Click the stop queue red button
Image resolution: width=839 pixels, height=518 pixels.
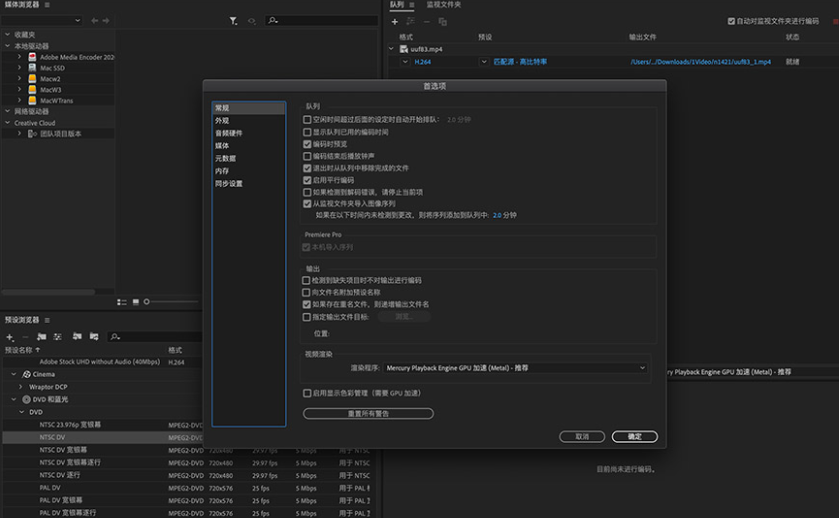pos(836,21)
